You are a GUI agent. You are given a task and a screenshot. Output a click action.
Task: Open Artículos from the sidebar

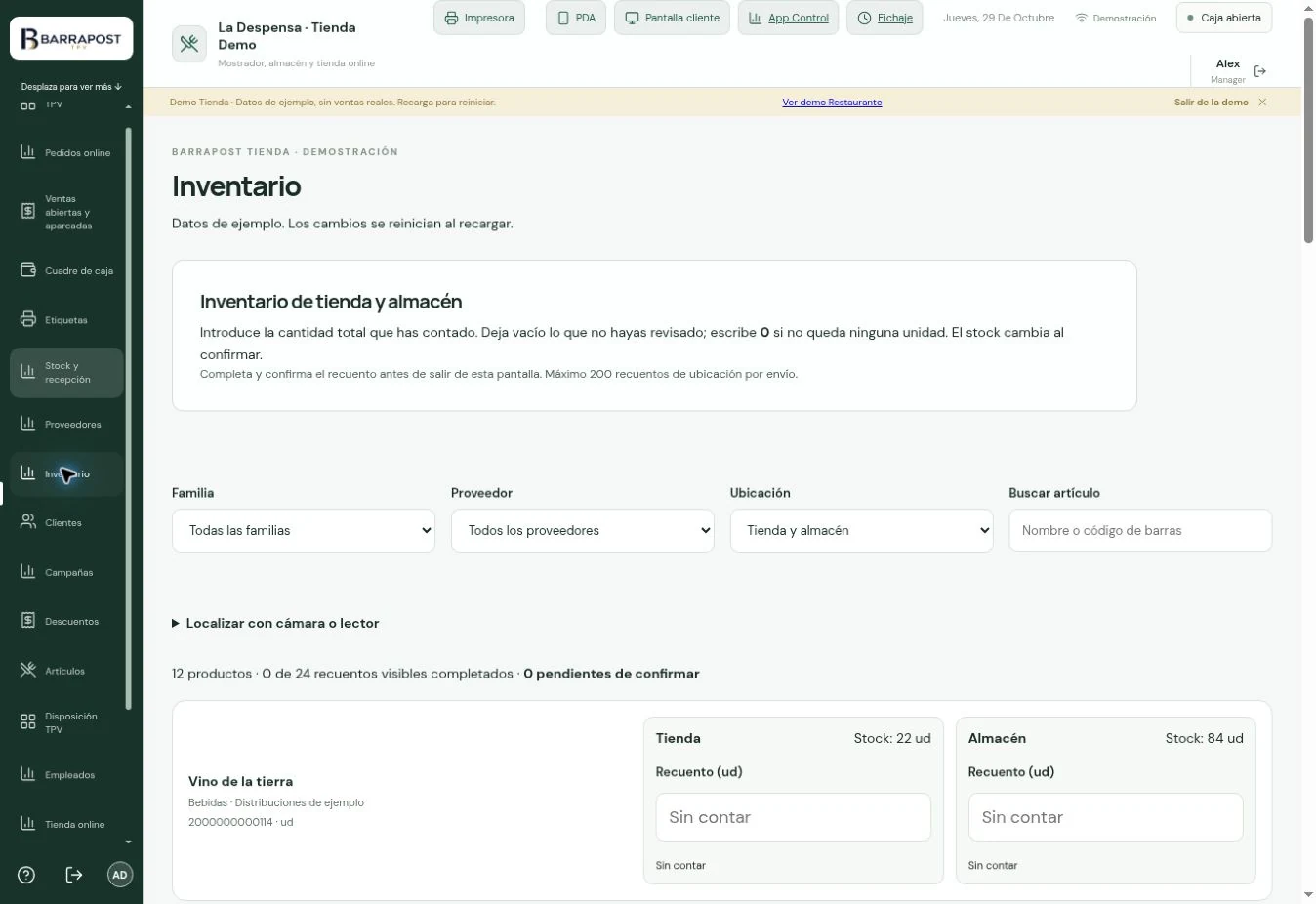(x=66, y=671)
